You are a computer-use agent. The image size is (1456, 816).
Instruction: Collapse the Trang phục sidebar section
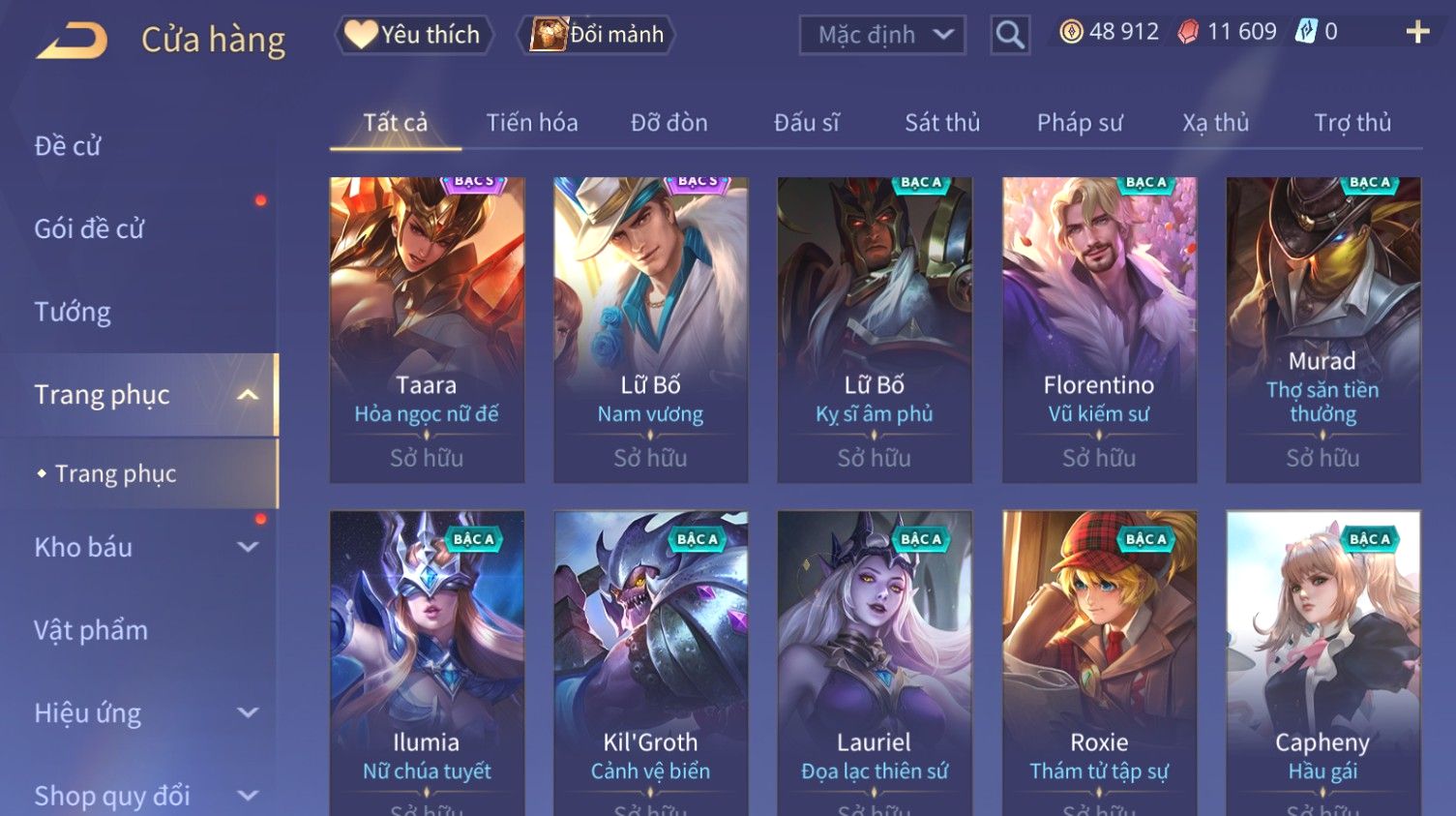pos(248,395)
